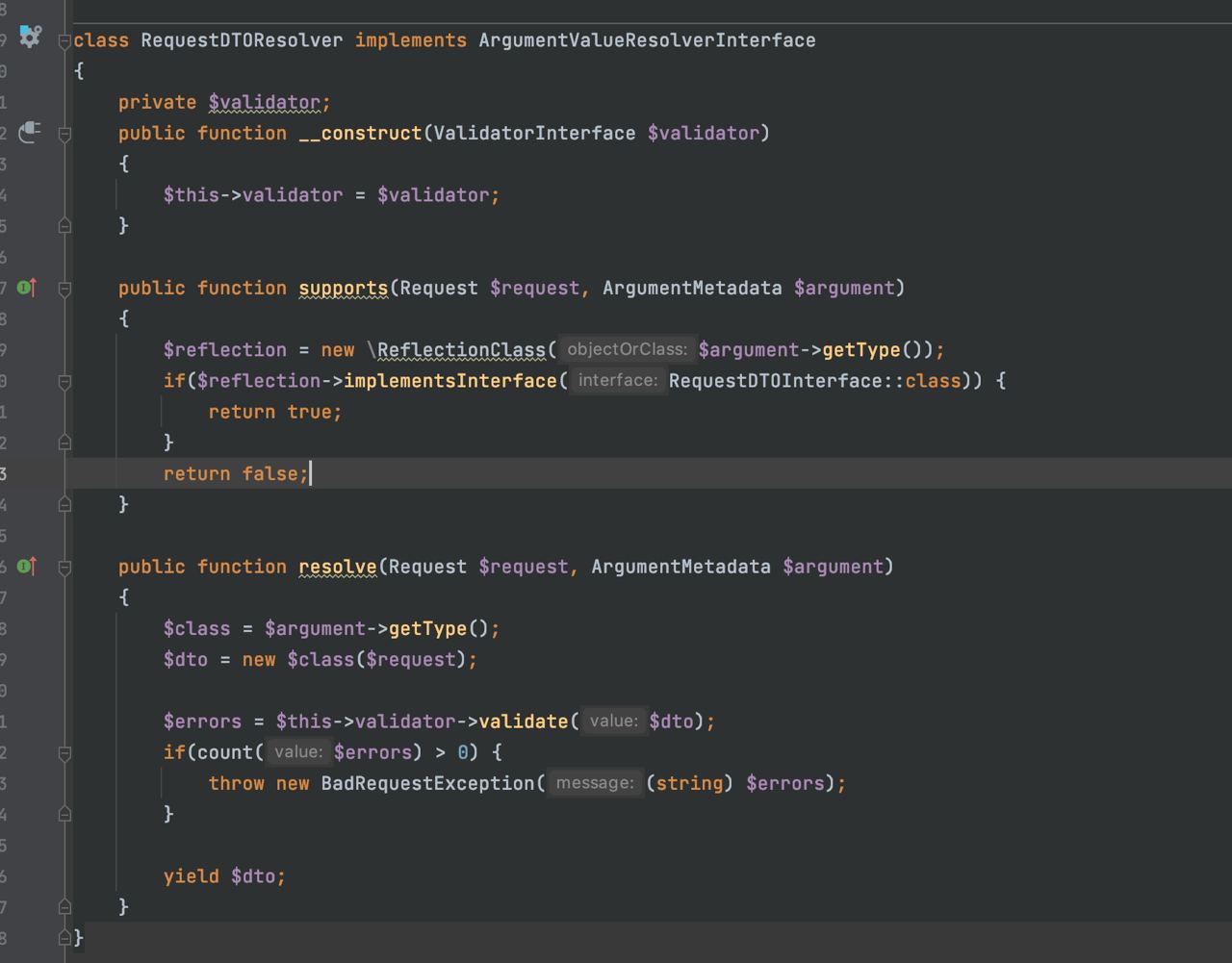Collapse the resolve function fold marker
The height and width of the screenshot is (963, 1232).
[x=64, y=568]
